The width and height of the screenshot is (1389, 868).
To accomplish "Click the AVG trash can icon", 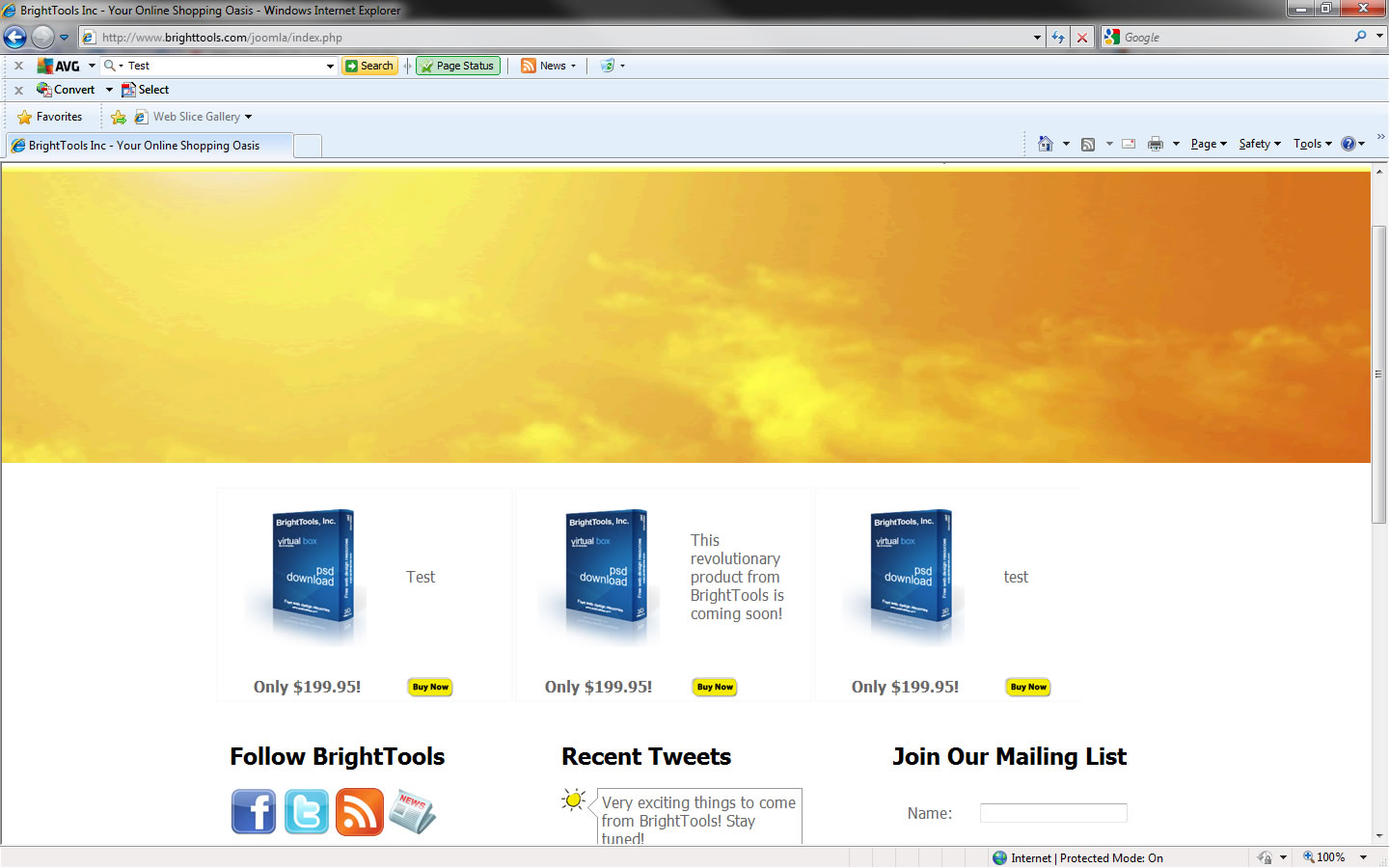I will click(608, 66).
